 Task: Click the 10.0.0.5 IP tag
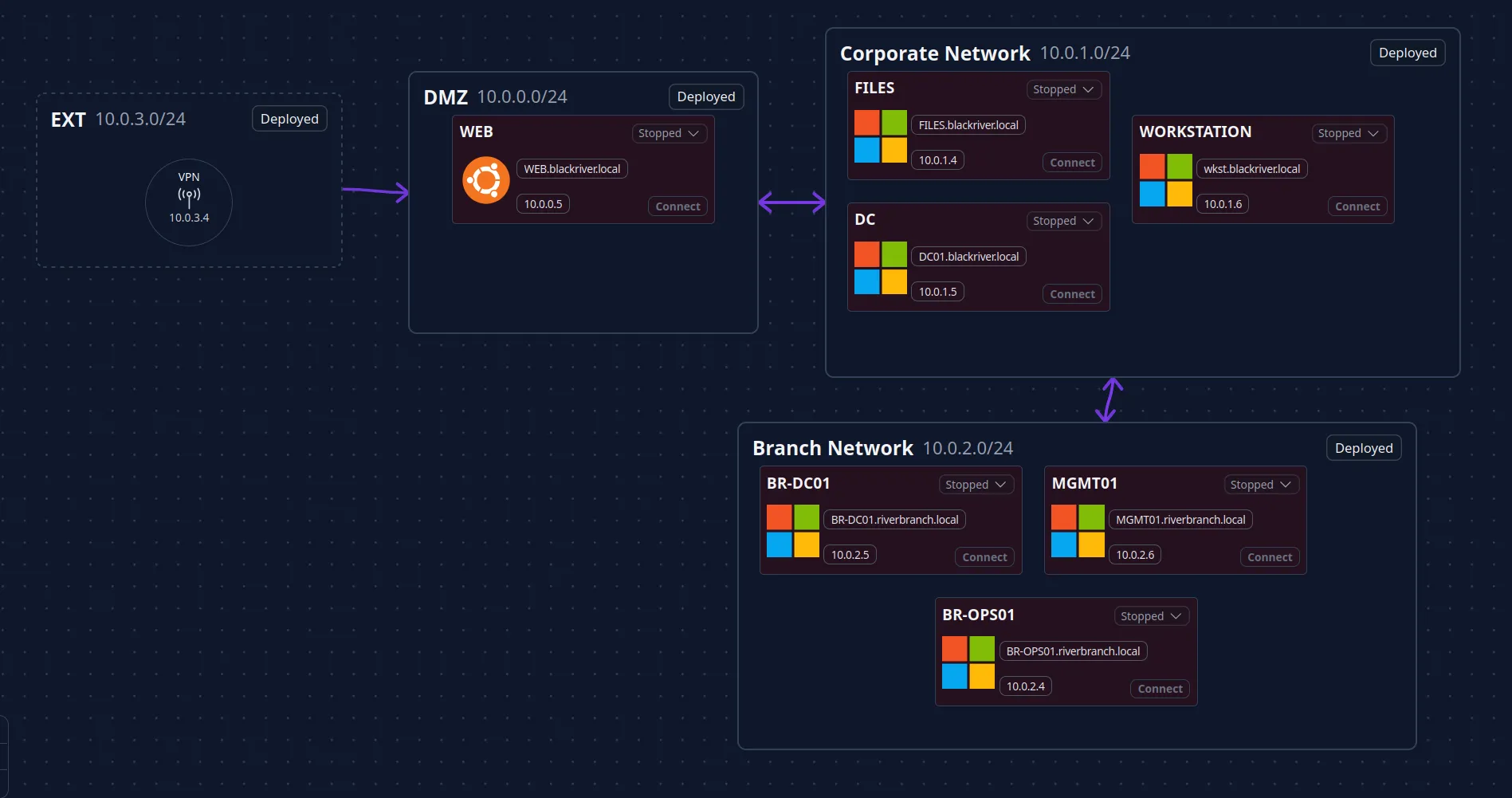543,204
